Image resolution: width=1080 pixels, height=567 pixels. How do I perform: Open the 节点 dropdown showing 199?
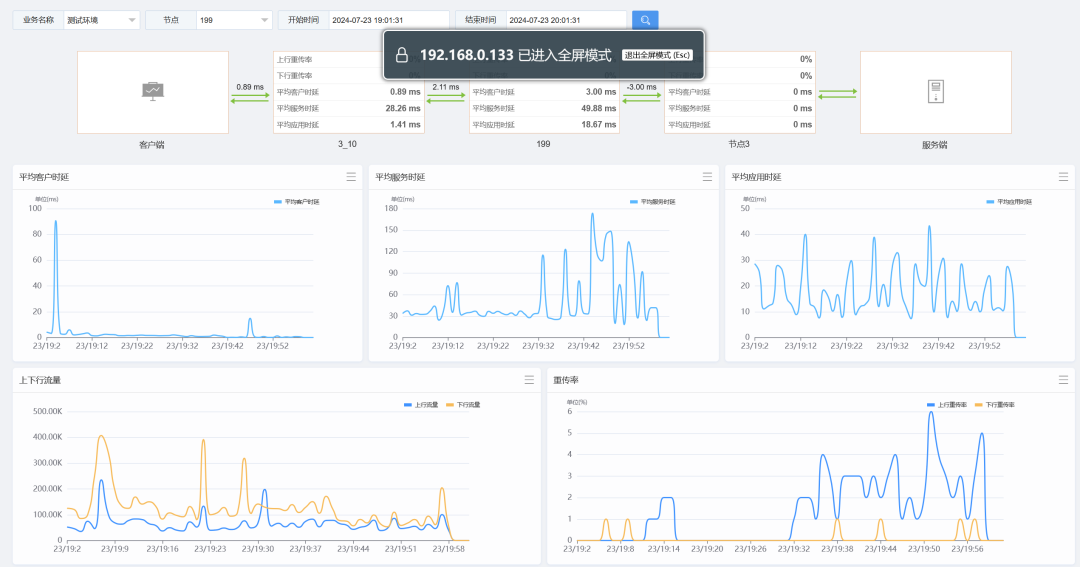pyautogui.click(x=234, y=20)
